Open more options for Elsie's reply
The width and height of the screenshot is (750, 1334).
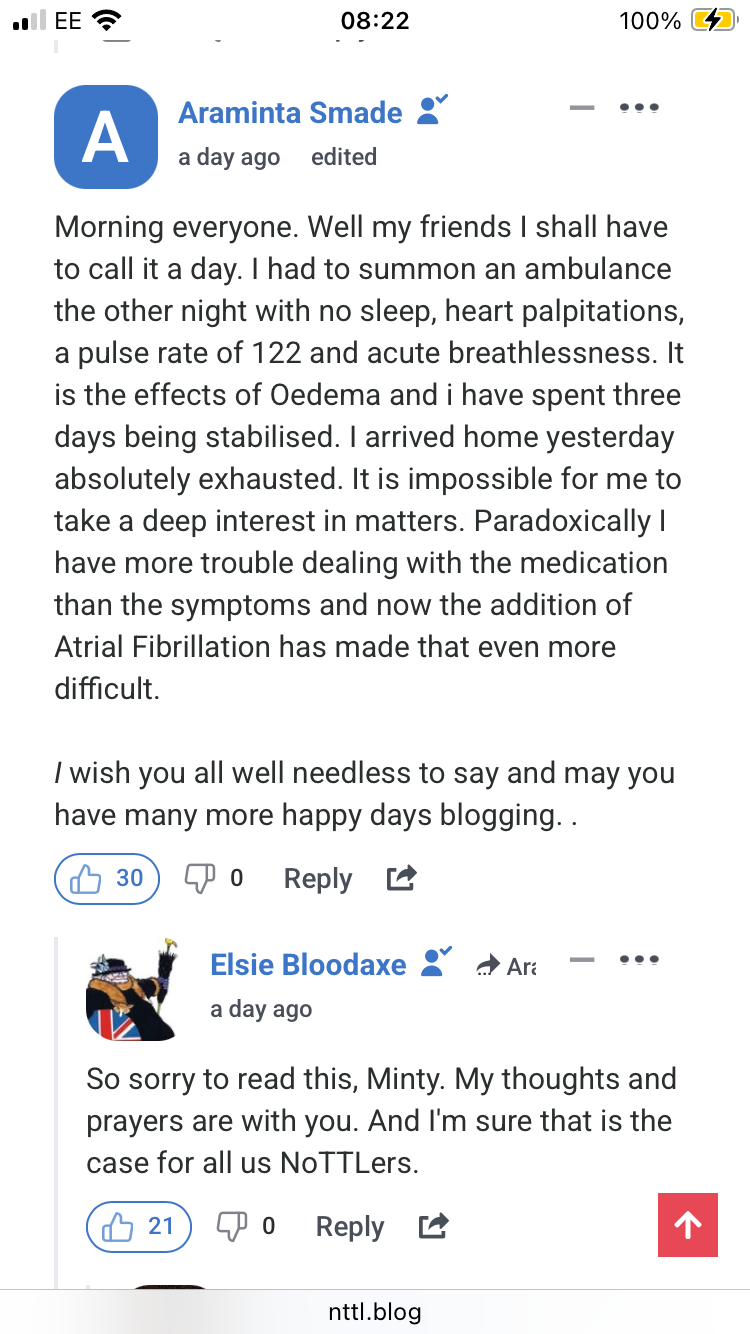(x=639, y=960)
